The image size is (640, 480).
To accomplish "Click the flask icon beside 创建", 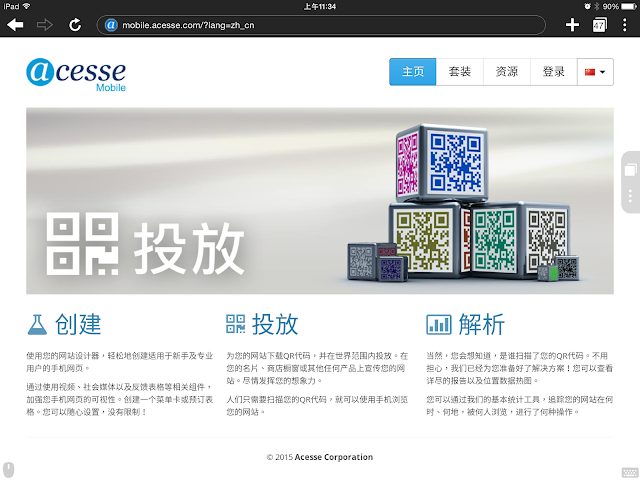I will [37, 324].
